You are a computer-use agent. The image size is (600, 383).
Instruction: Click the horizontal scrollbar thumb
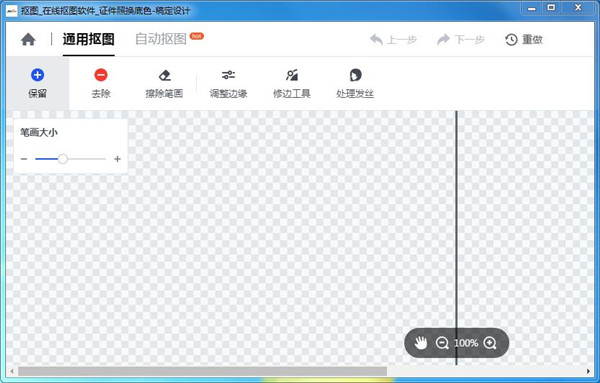pyautogui.click(x=202, y=371)
